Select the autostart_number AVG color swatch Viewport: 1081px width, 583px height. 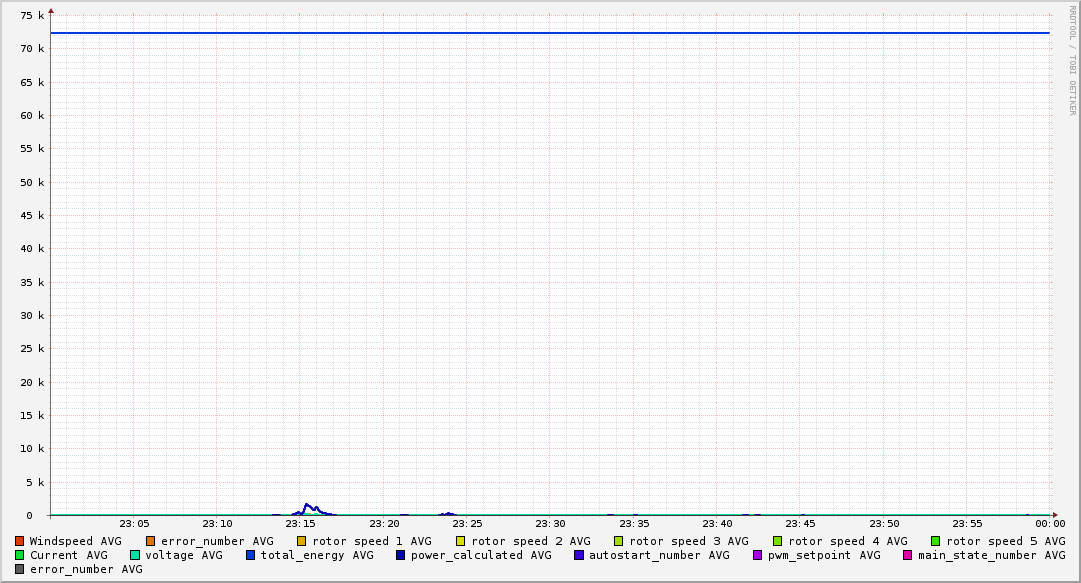point(579,555)
